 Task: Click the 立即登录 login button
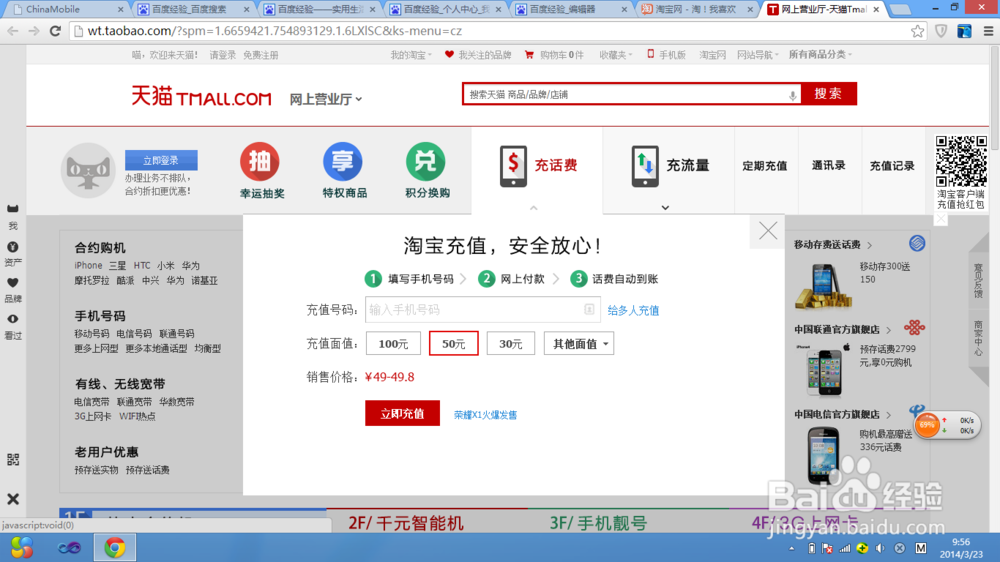pos(161,160)
